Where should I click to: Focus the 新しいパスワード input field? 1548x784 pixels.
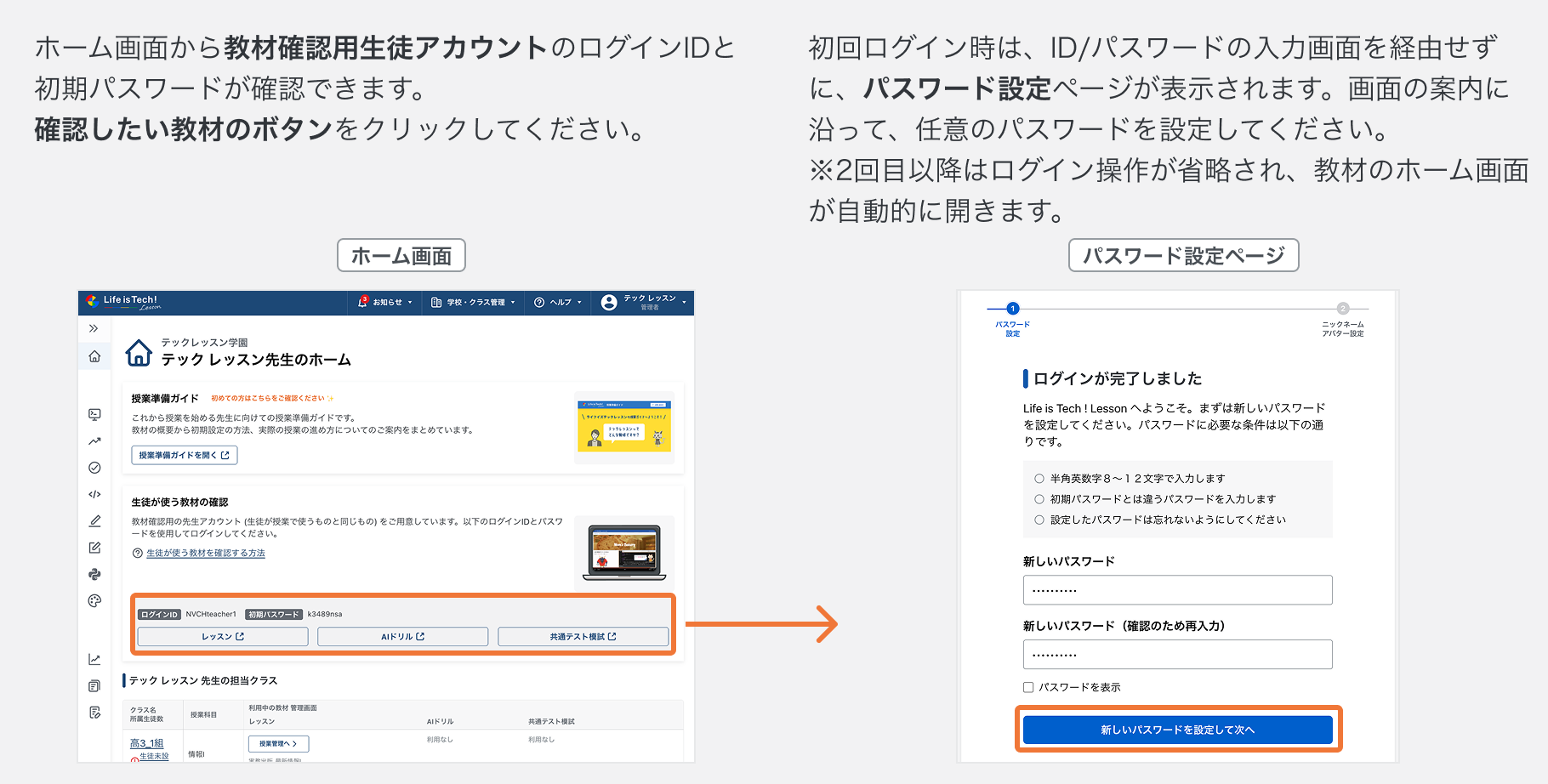[x=1177, y=590]
